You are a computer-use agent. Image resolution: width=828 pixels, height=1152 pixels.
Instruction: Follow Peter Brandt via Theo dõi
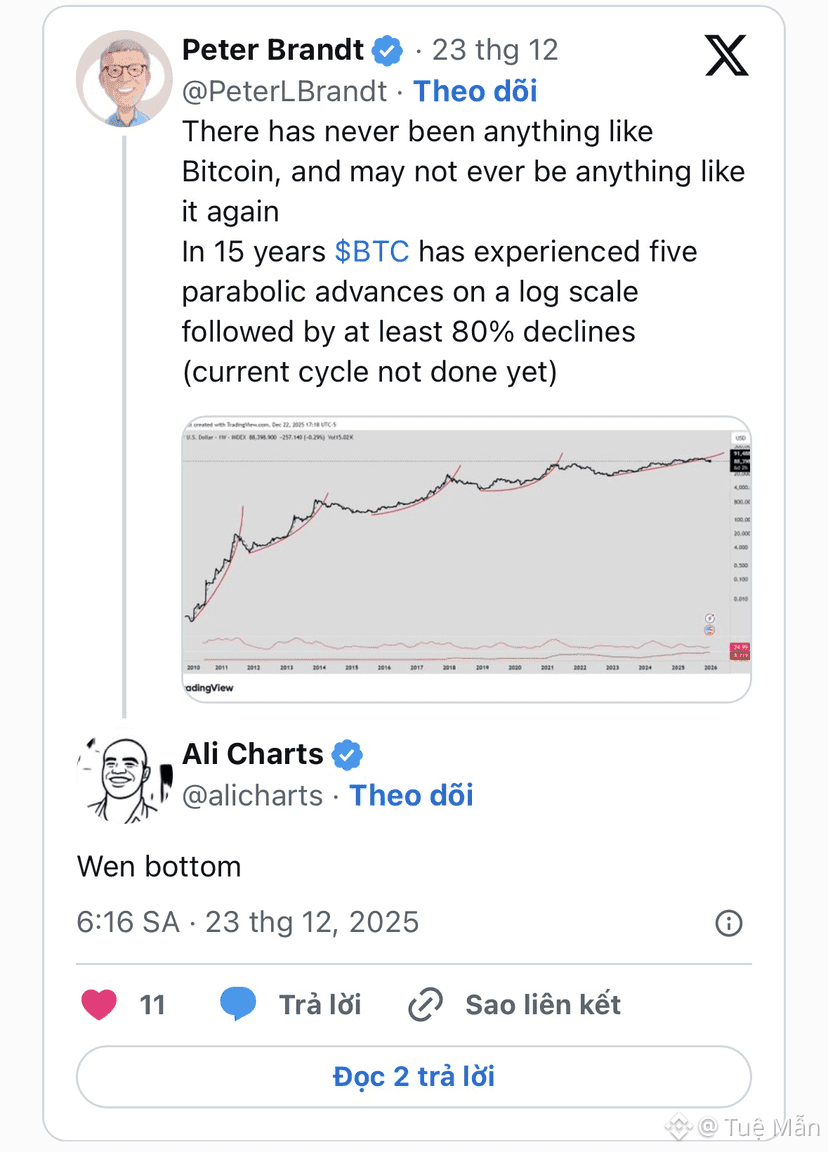point(475,91)
